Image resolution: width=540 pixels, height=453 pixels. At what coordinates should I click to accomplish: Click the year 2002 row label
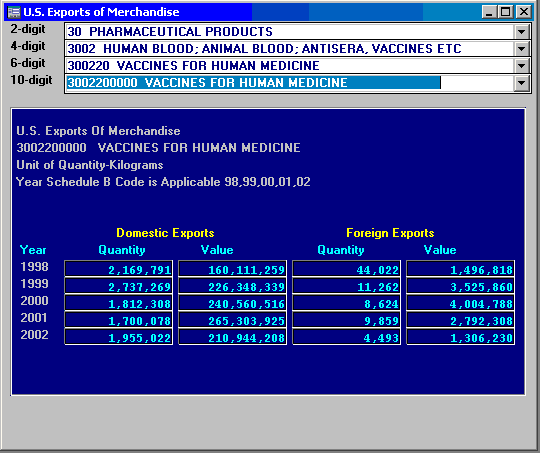(x=34, y=334)
